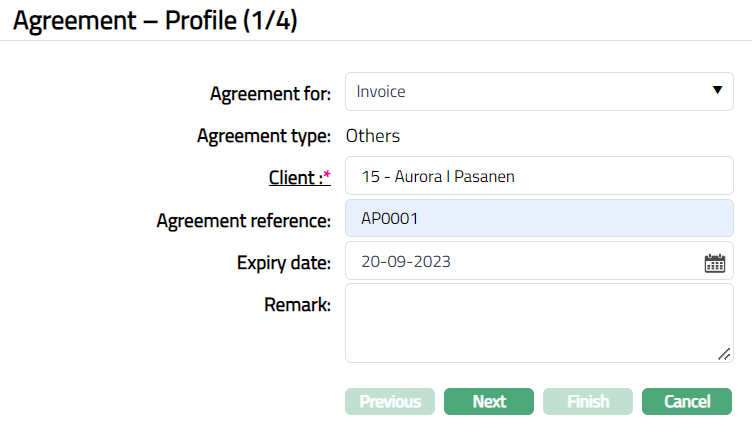Click the 'Expiry date:' label
This screenshot has height=433, width=752.
point(284,263)
